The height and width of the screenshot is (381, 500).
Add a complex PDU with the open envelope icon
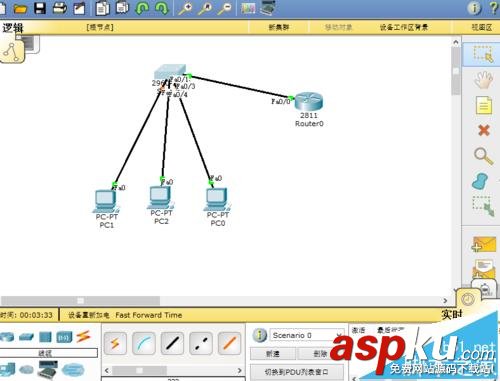[484, 269]
